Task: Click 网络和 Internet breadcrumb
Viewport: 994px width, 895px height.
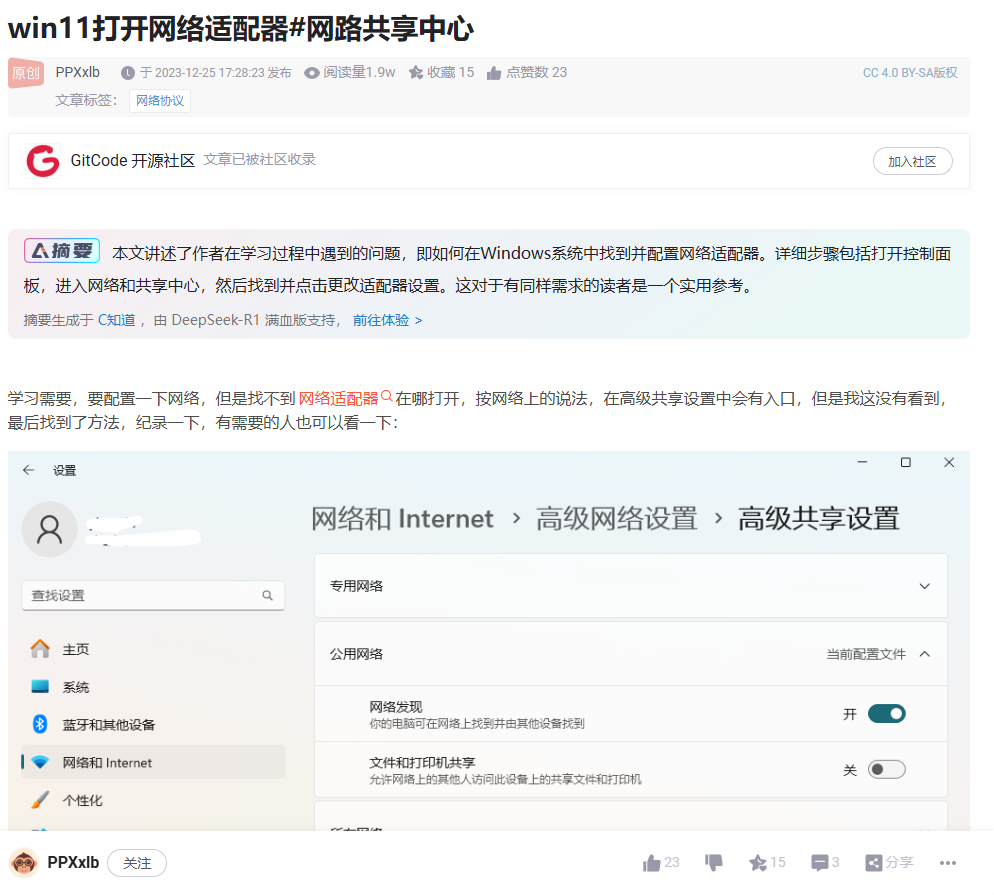Action: (402, 518)
